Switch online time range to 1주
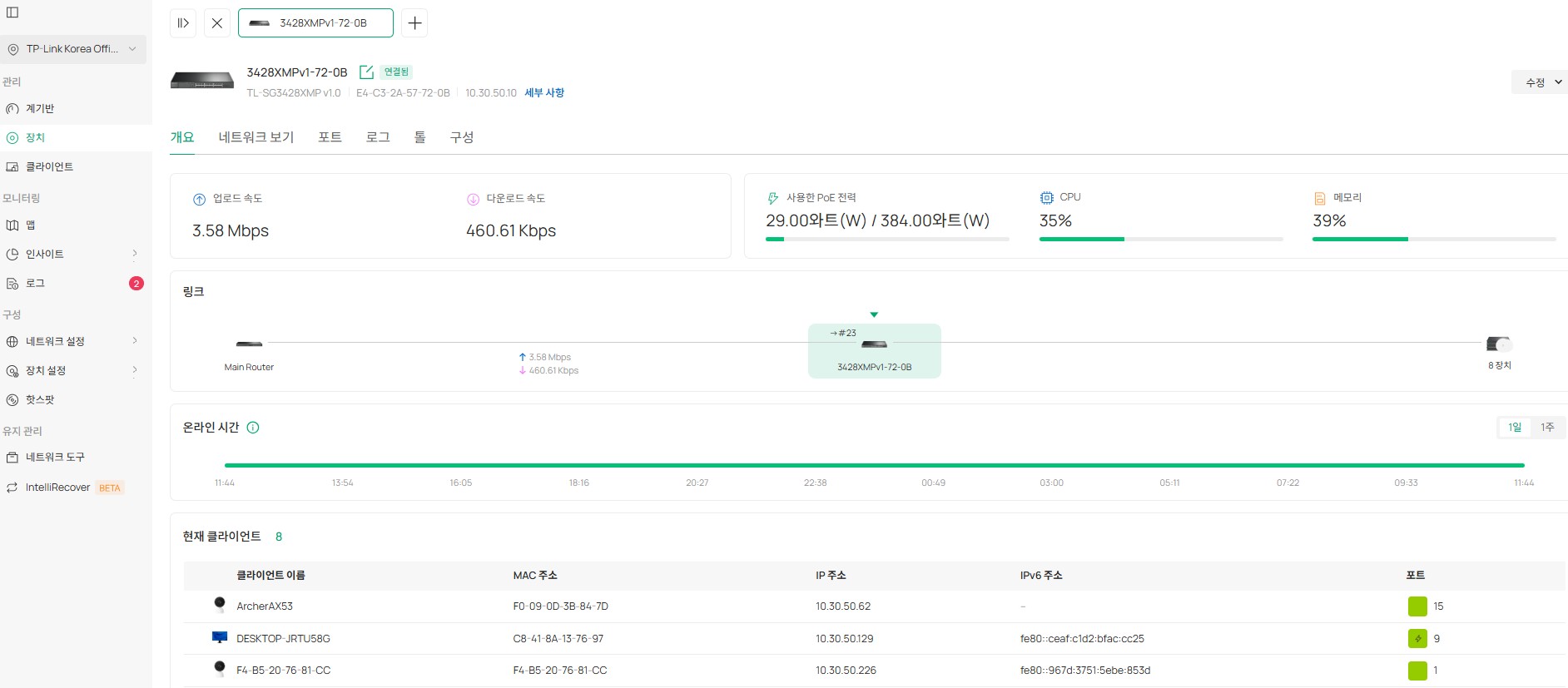Screen dimensions: 1568x688 click(x=1546, y=428)
